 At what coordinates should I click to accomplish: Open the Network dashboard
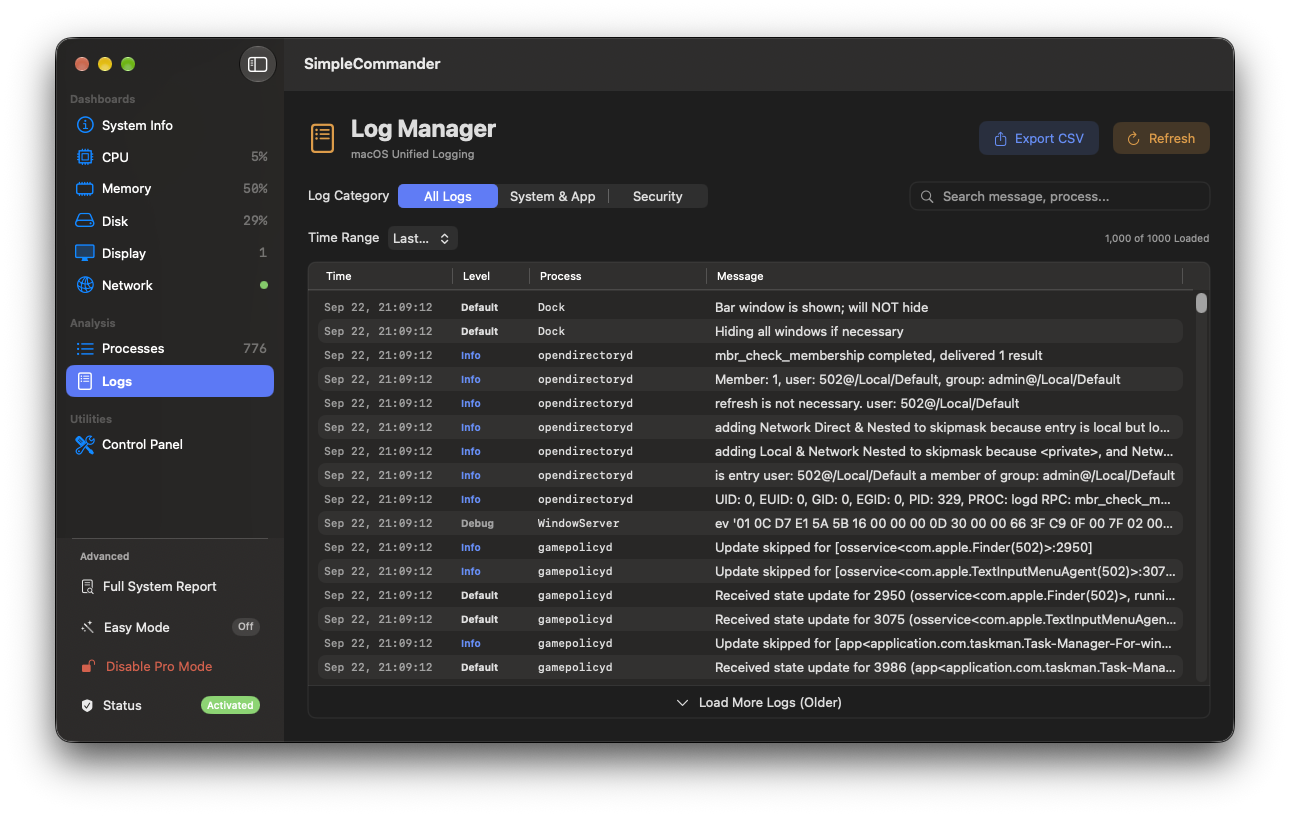[x=170, y=285]
